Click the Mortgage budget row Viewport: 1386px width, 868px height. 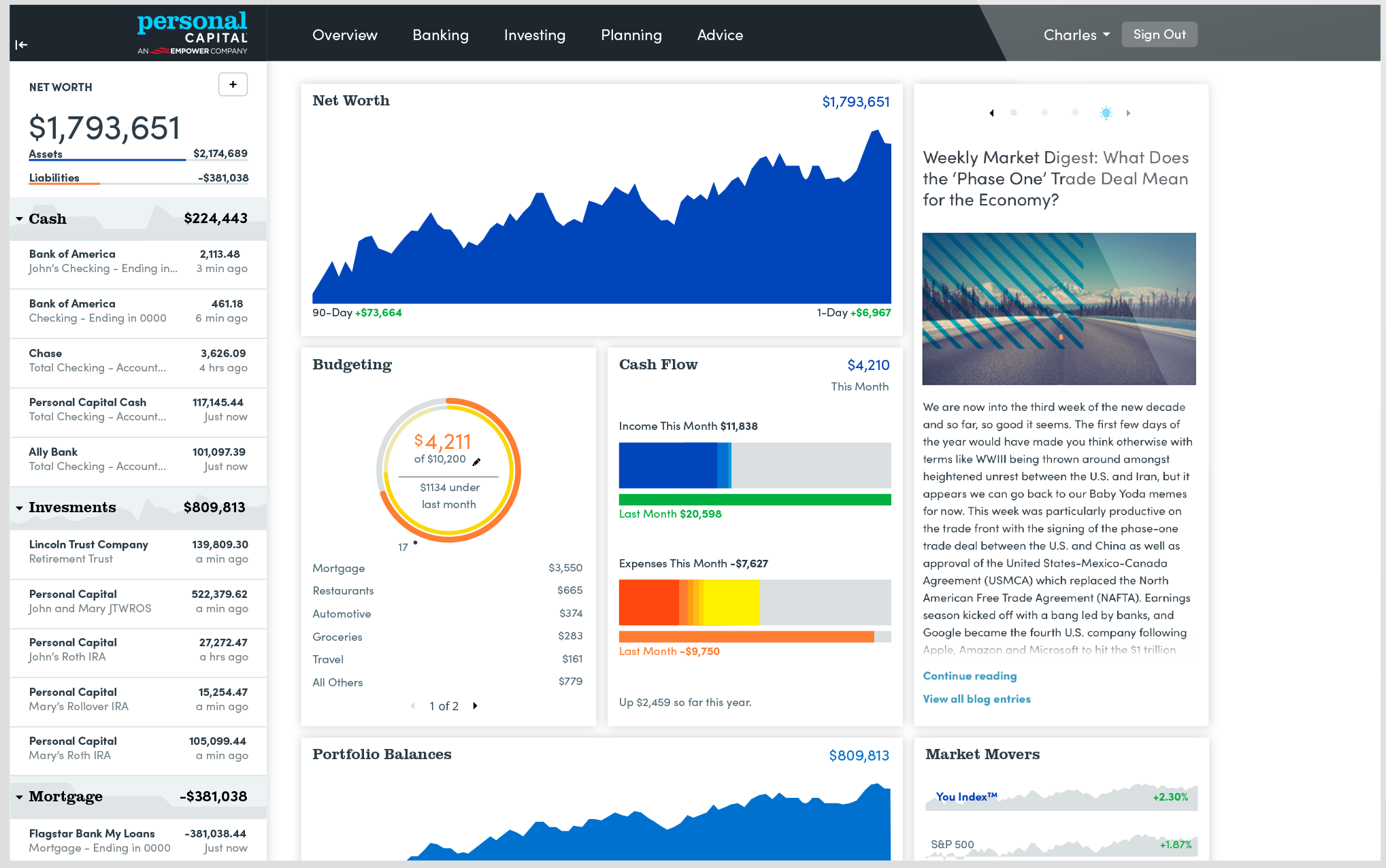coord(448,568)
